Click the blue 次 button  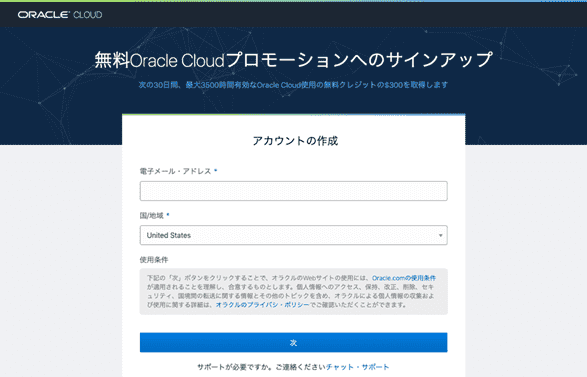[294, 343]
